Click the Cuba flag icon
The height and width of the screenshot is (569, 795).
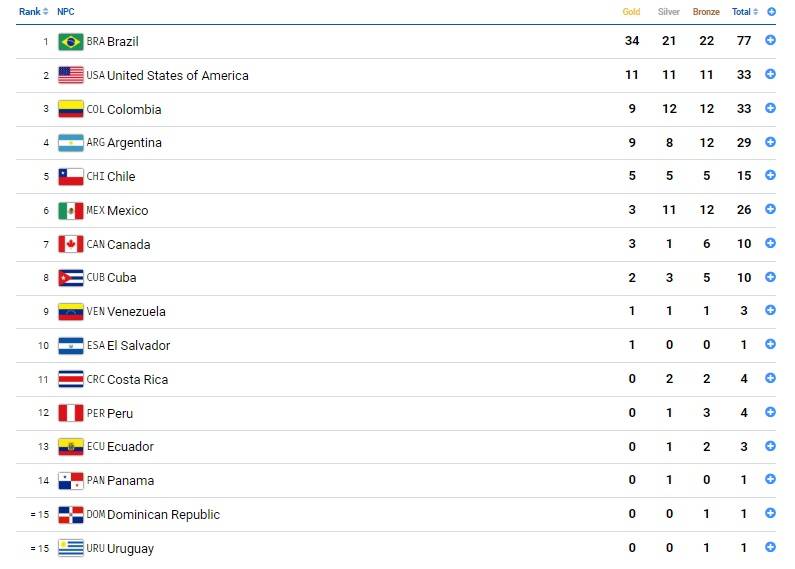70,278
